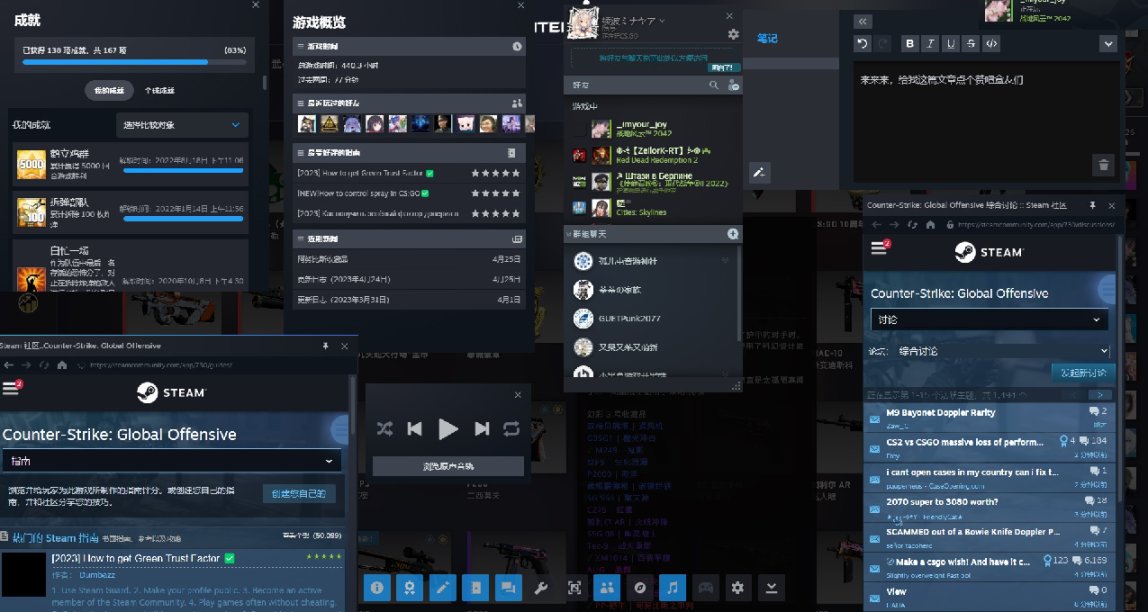This screenshot has height=612, width=1148.
Task: Pin the guides window with pushpin icon
Action: (x=325, y=346)
